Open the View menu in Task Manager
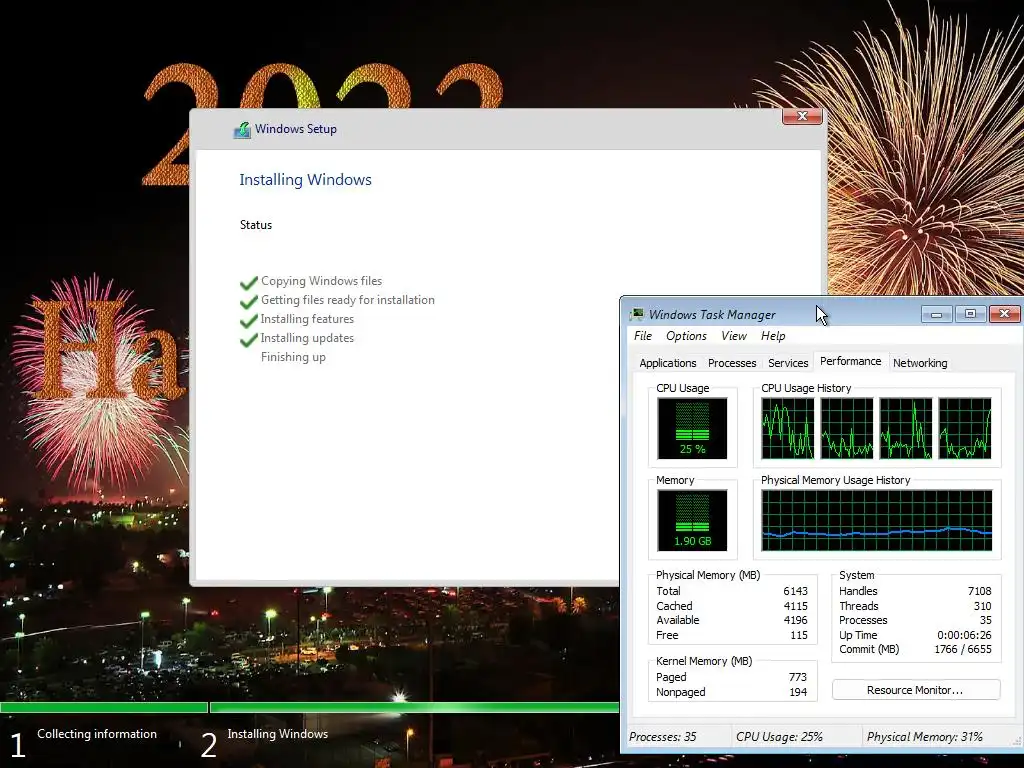 (x=733, y=336)
